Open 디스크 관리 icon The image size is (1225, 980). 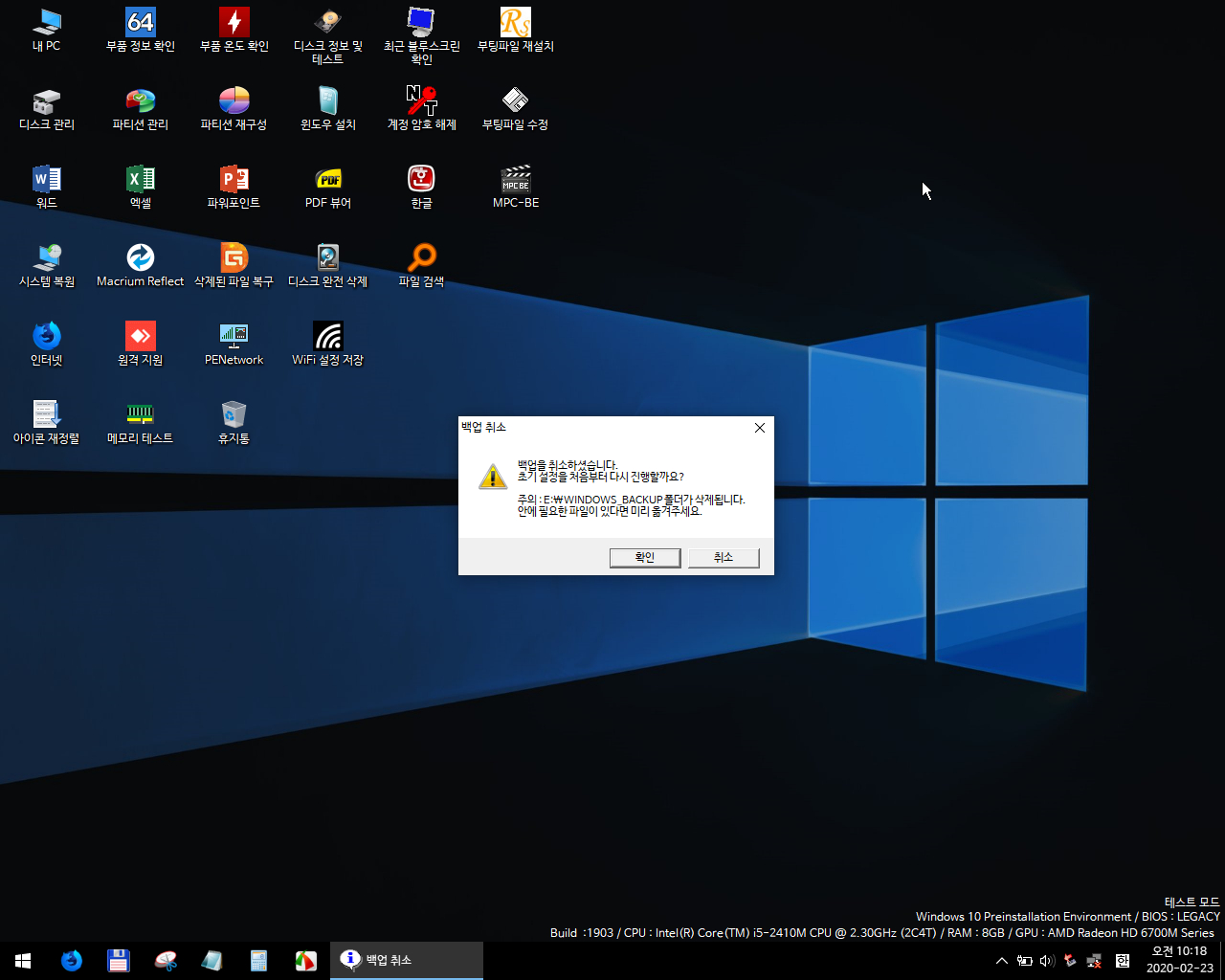46,109
